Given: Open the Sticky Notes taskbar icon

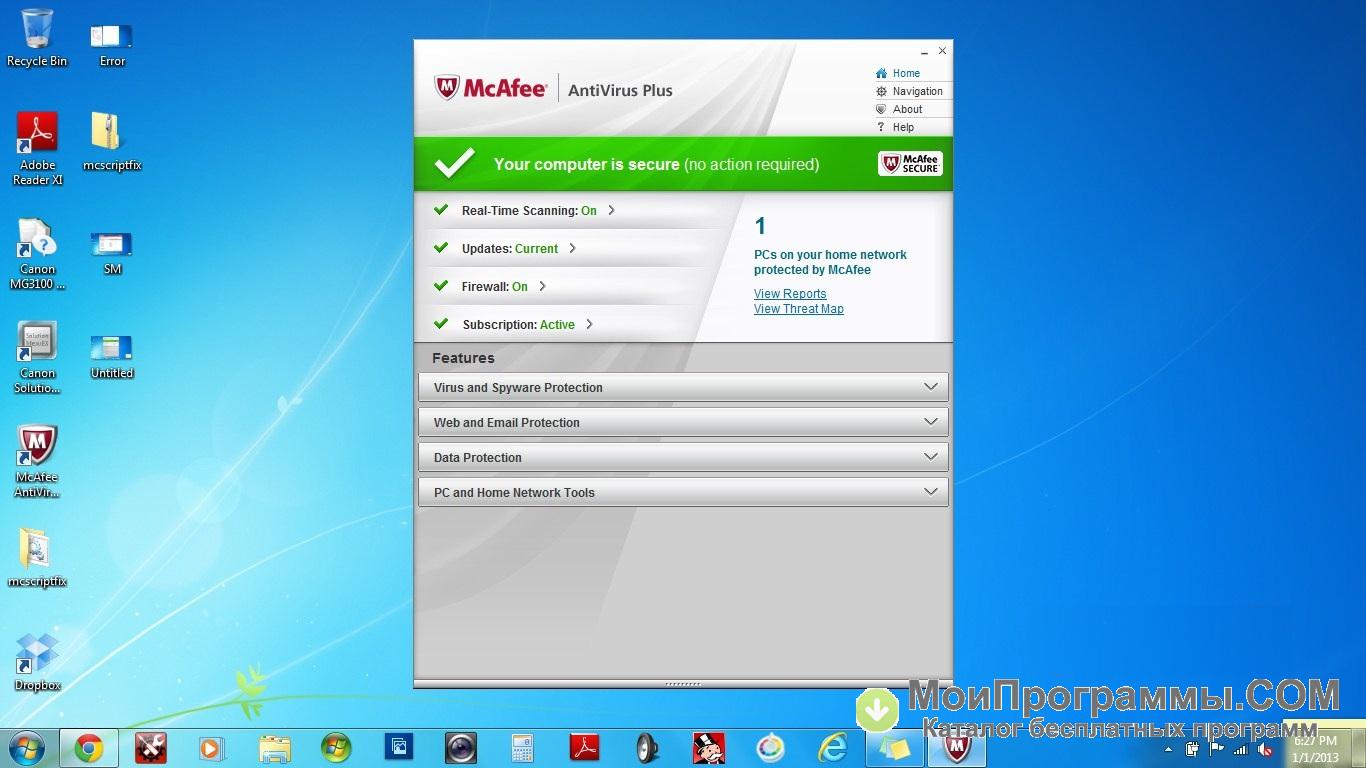Looking at the screenshot, I should (x=893, y=747).
